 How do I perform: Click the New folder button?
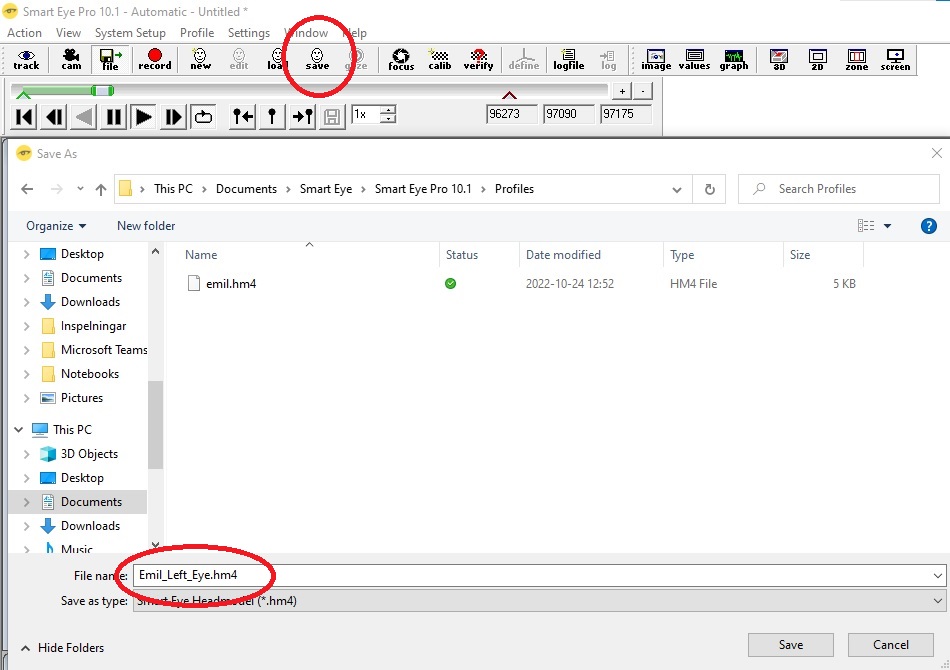coord(146,226)
